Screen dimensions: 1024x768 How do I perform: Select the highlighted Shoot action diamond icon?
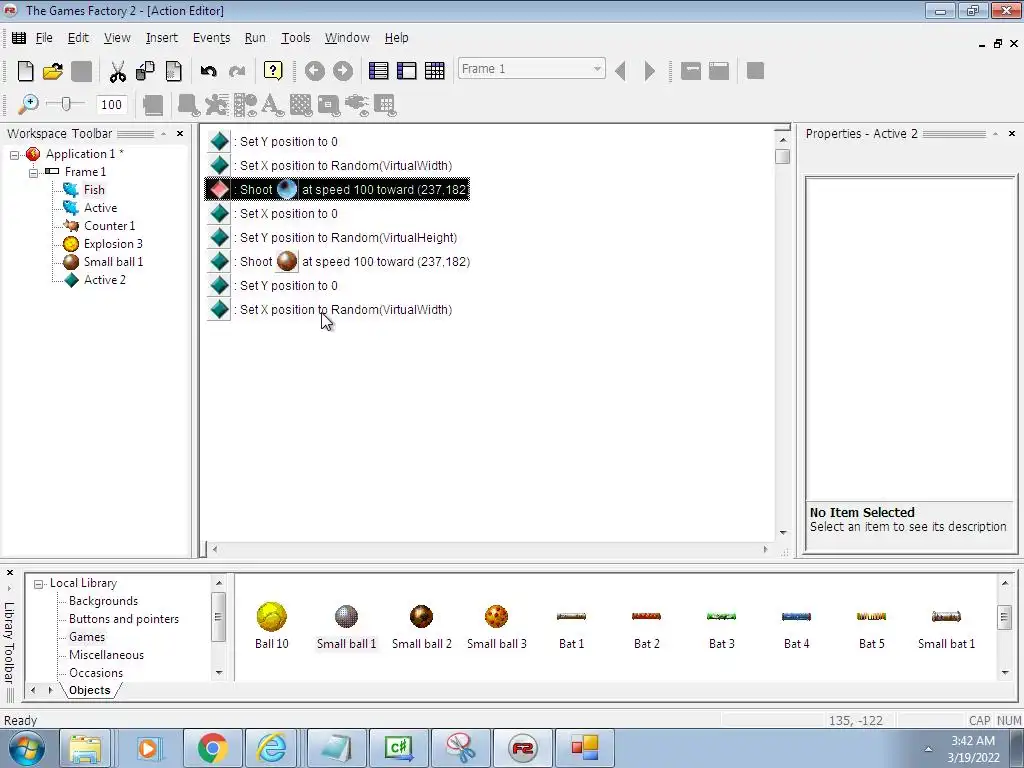[219, 189]
